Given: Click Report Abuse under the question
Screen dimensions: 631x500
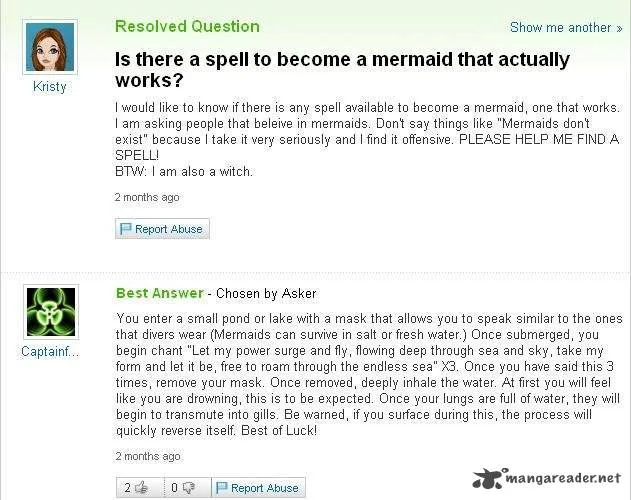Looking at the screenshot, I should [x=162, y=229].
